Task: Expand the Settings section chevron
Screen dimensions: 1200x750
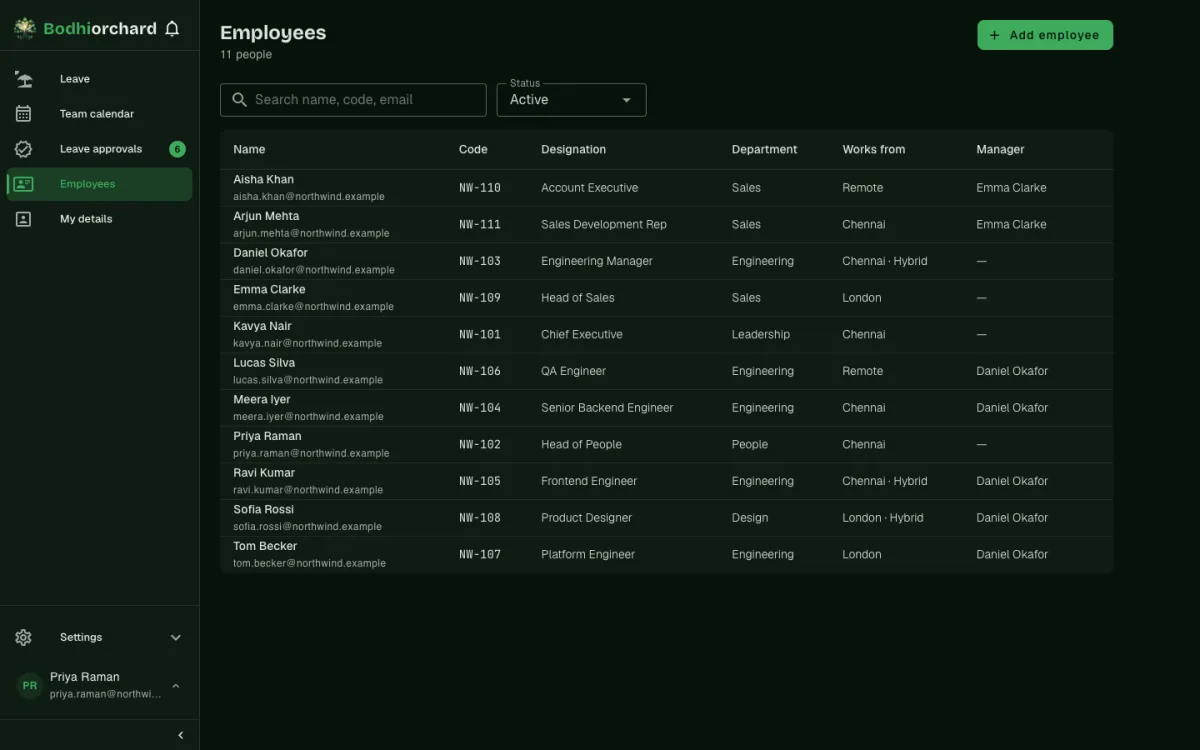Action: (x=176, y=637)
